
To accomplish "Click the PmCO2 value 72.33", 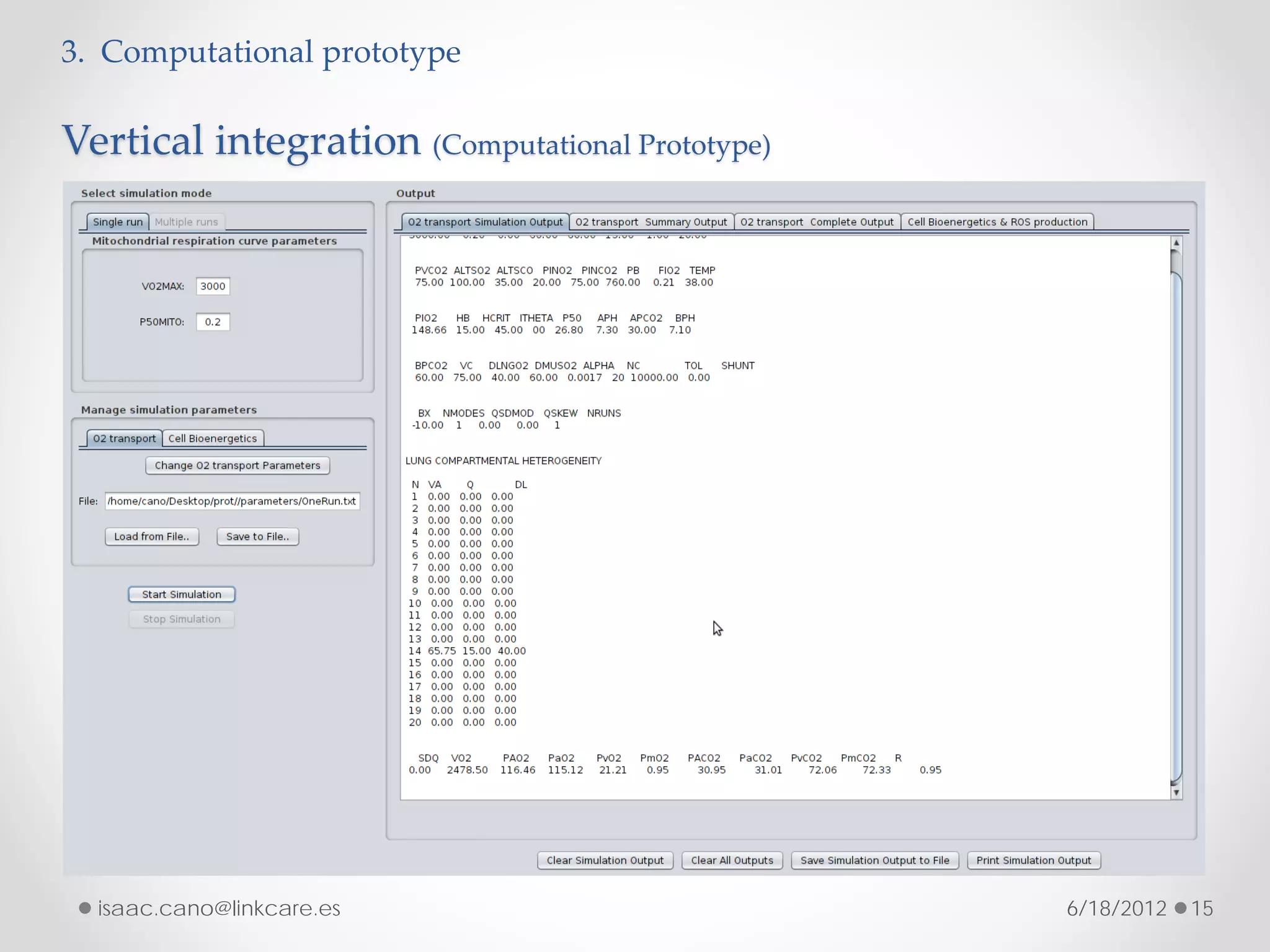I will (x=876, y=770).
